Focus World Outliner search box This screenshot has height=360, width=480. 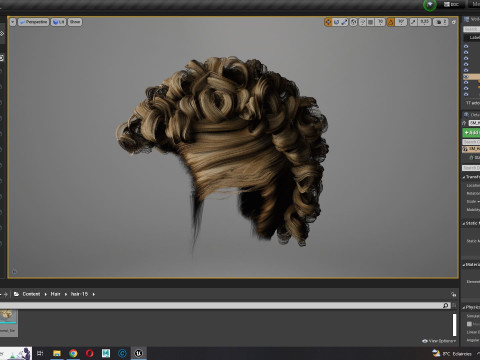pos(472,29)
